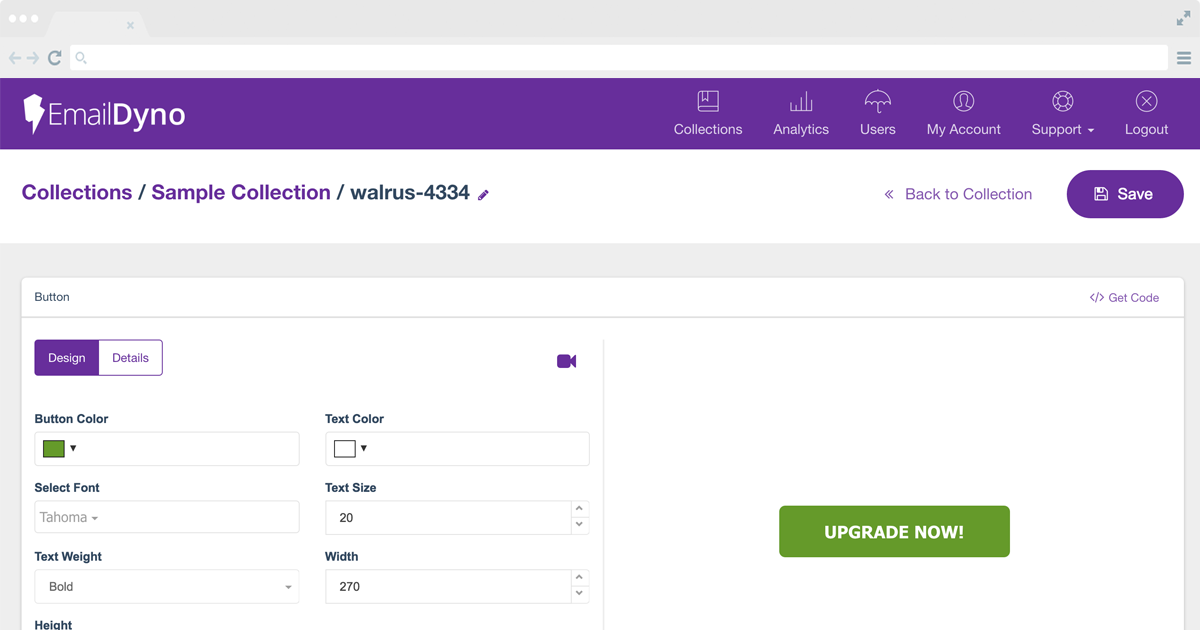Click the Back to Collection link
This screenshot has width=1200, height=630.
[958, 194]
